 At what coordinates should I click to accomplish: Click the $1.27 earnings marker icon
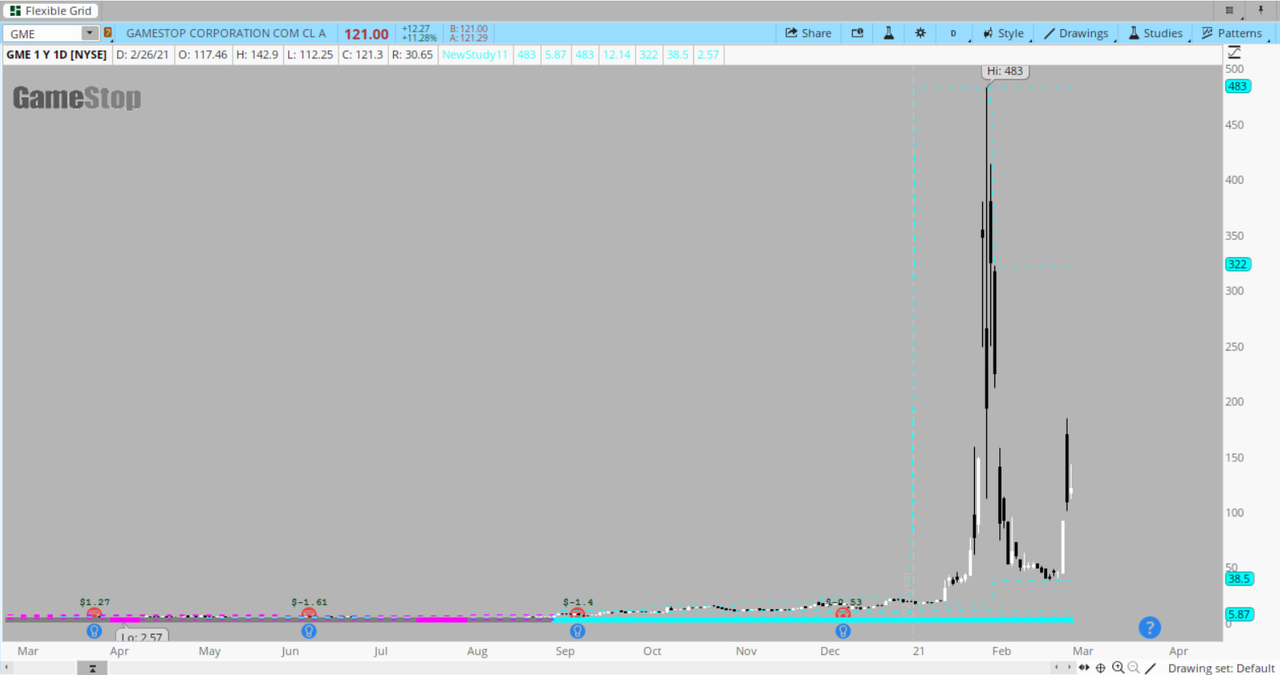coord(94,613)
